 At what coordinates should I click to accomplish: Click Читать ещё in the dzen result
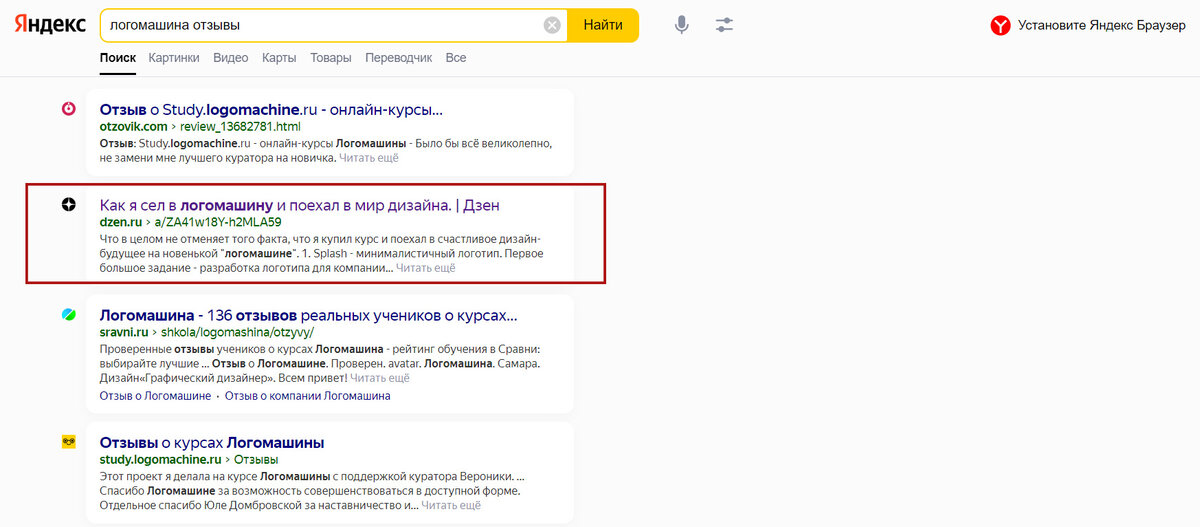click(x=426, y=268)
